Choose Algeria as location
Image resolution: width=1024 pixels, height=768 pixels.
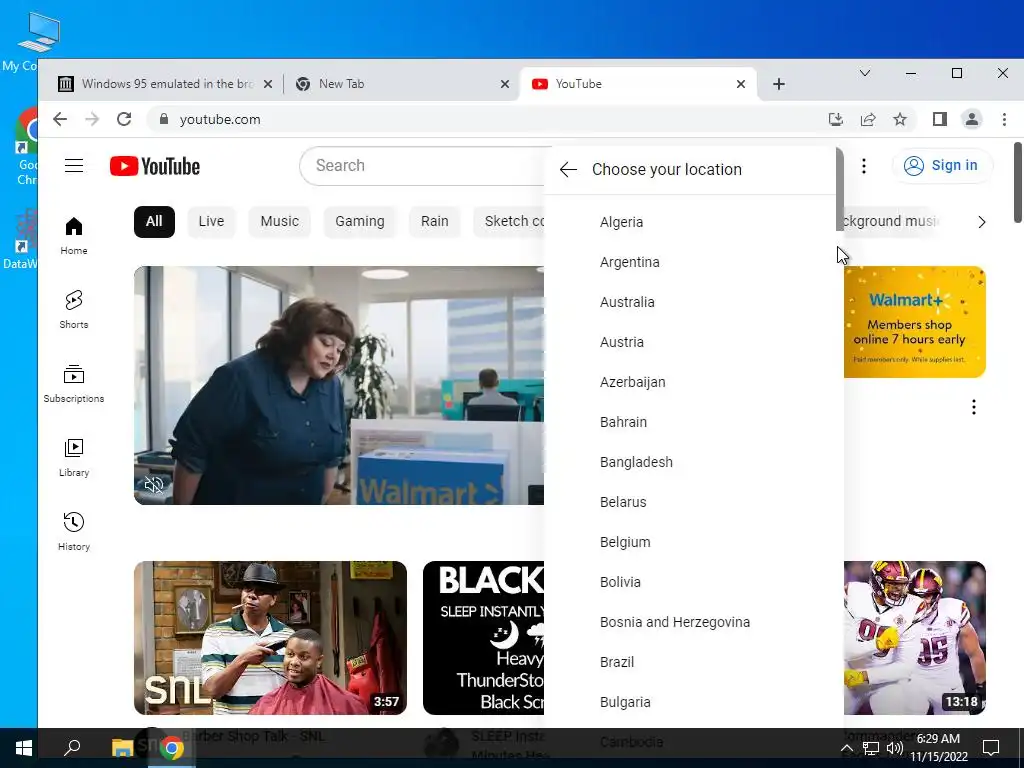point(690,222)
